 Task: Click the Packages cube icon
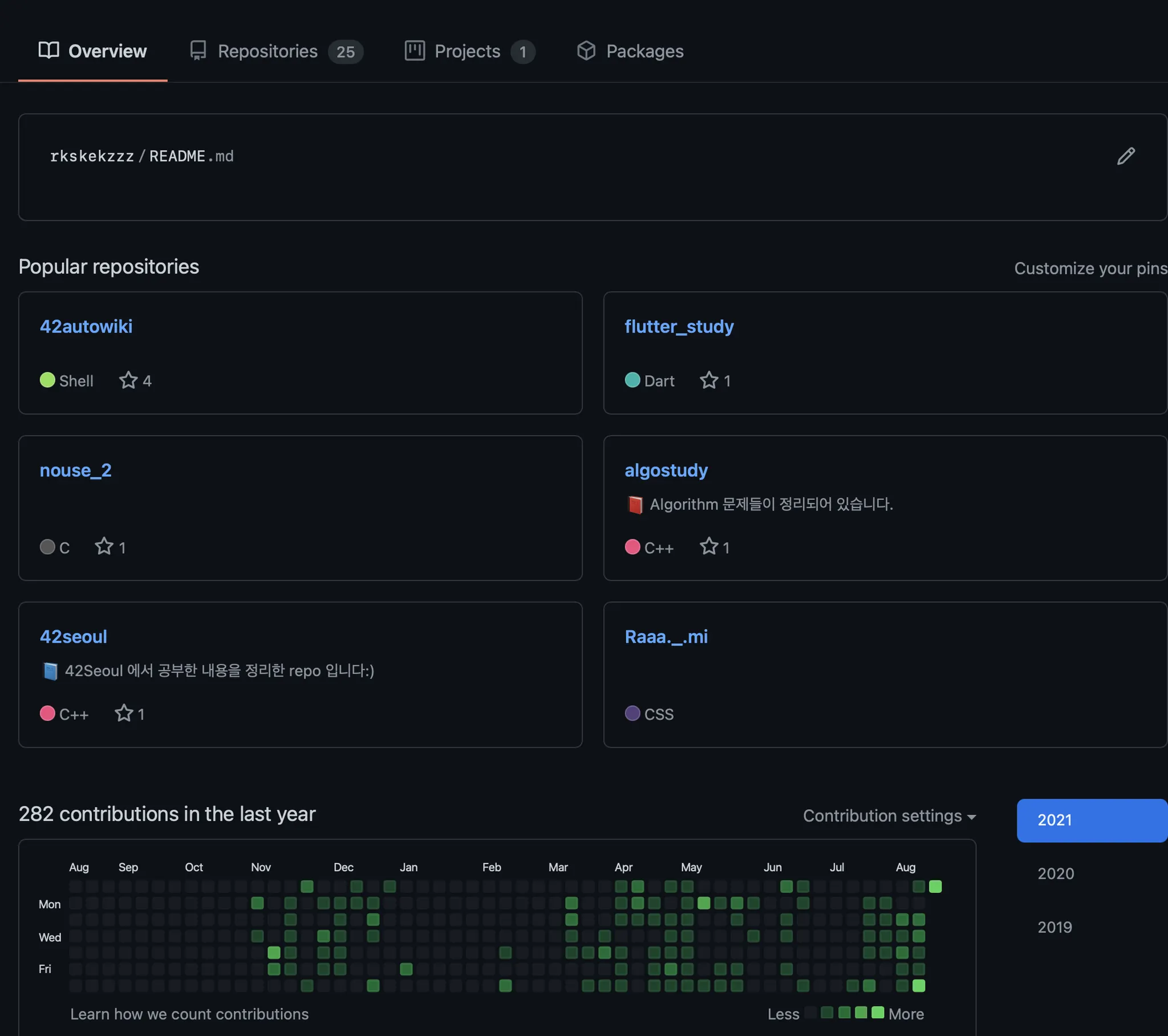coord(586,51)
